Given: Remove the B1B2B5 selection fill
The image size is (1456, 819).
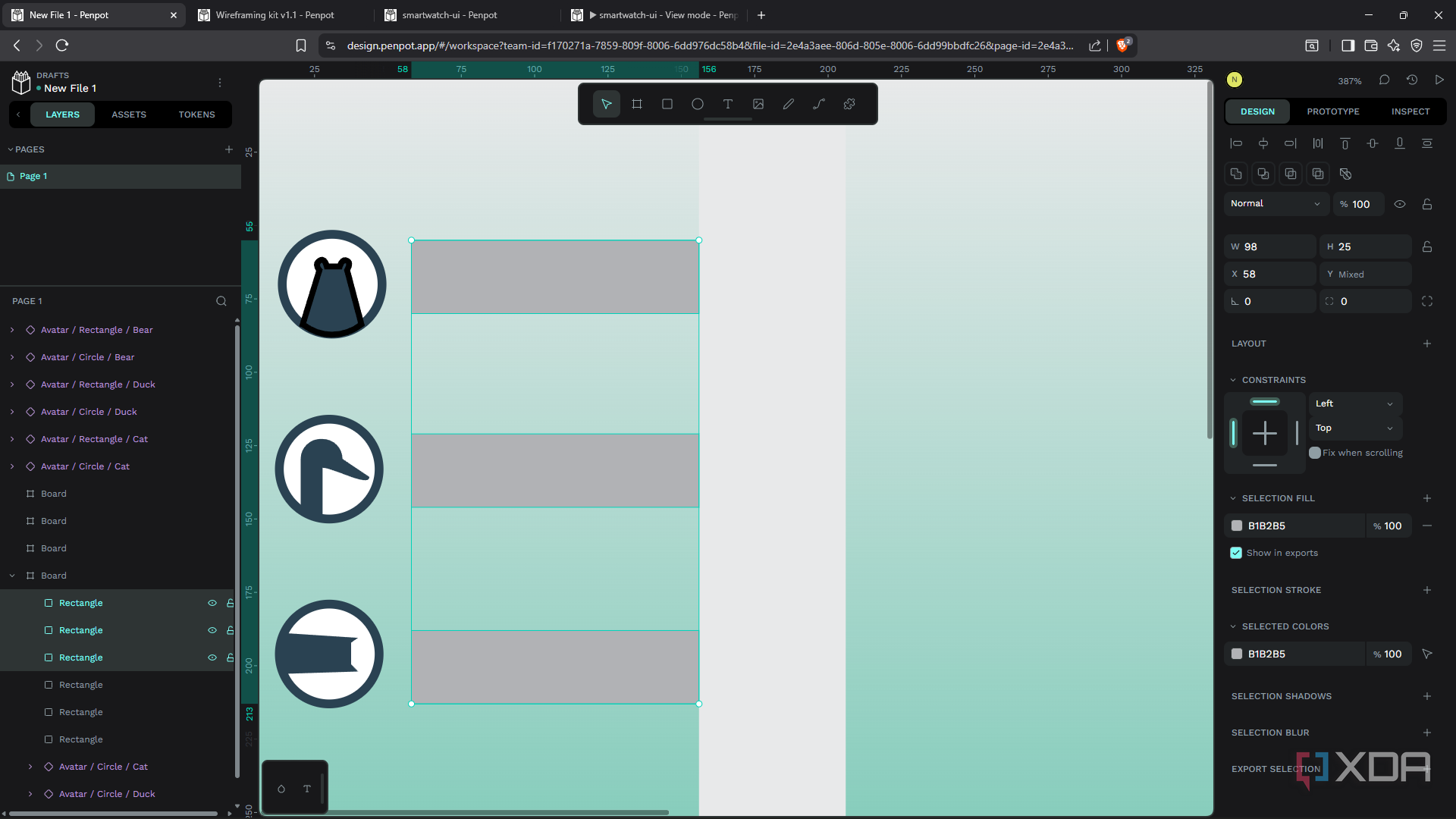Looking at the screenshot, I should pyautogui.click(x=1427, y=526).
